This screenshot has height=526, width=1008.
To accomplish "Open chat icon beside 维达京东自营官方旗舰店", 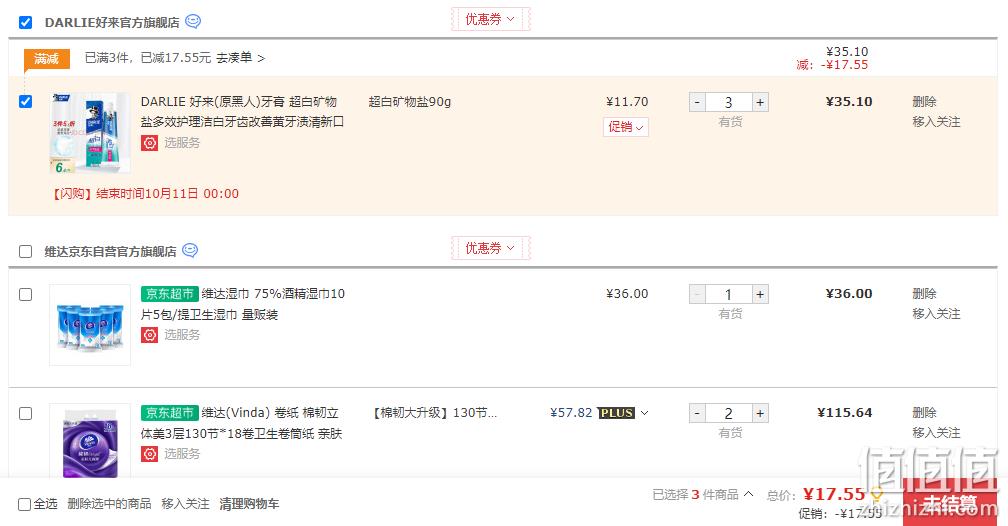I will [x=190, y=250].
